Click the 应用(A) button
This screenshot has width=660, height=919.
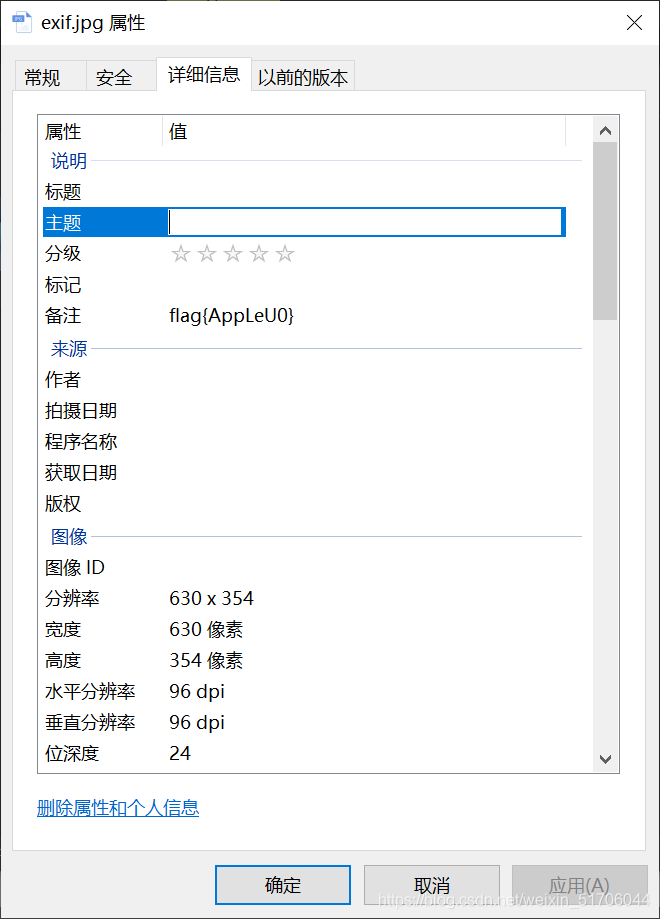click(580, 885)
